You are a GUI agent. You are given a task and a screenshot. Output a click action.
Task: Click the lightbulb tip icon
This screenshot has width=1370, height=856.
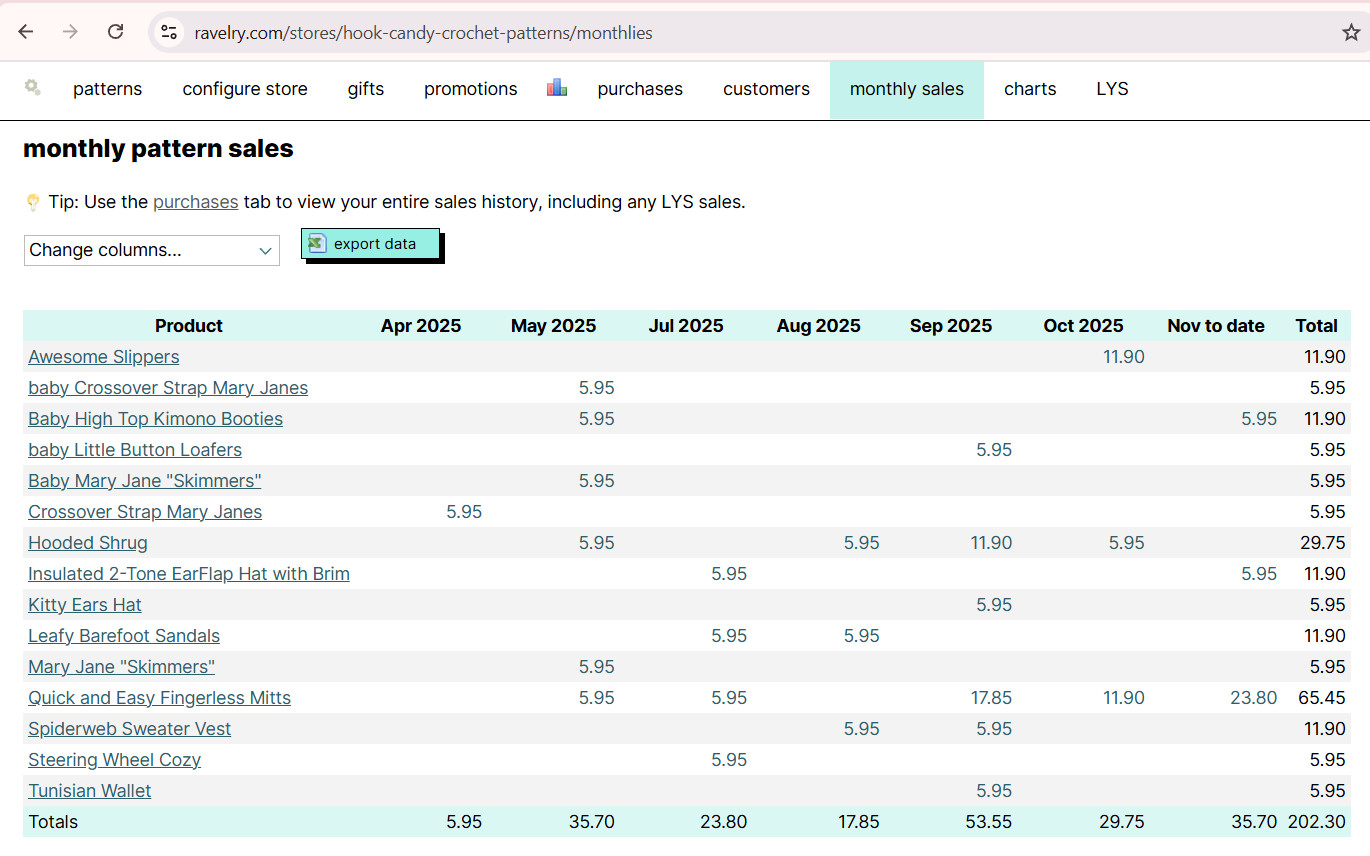(33, 203)
